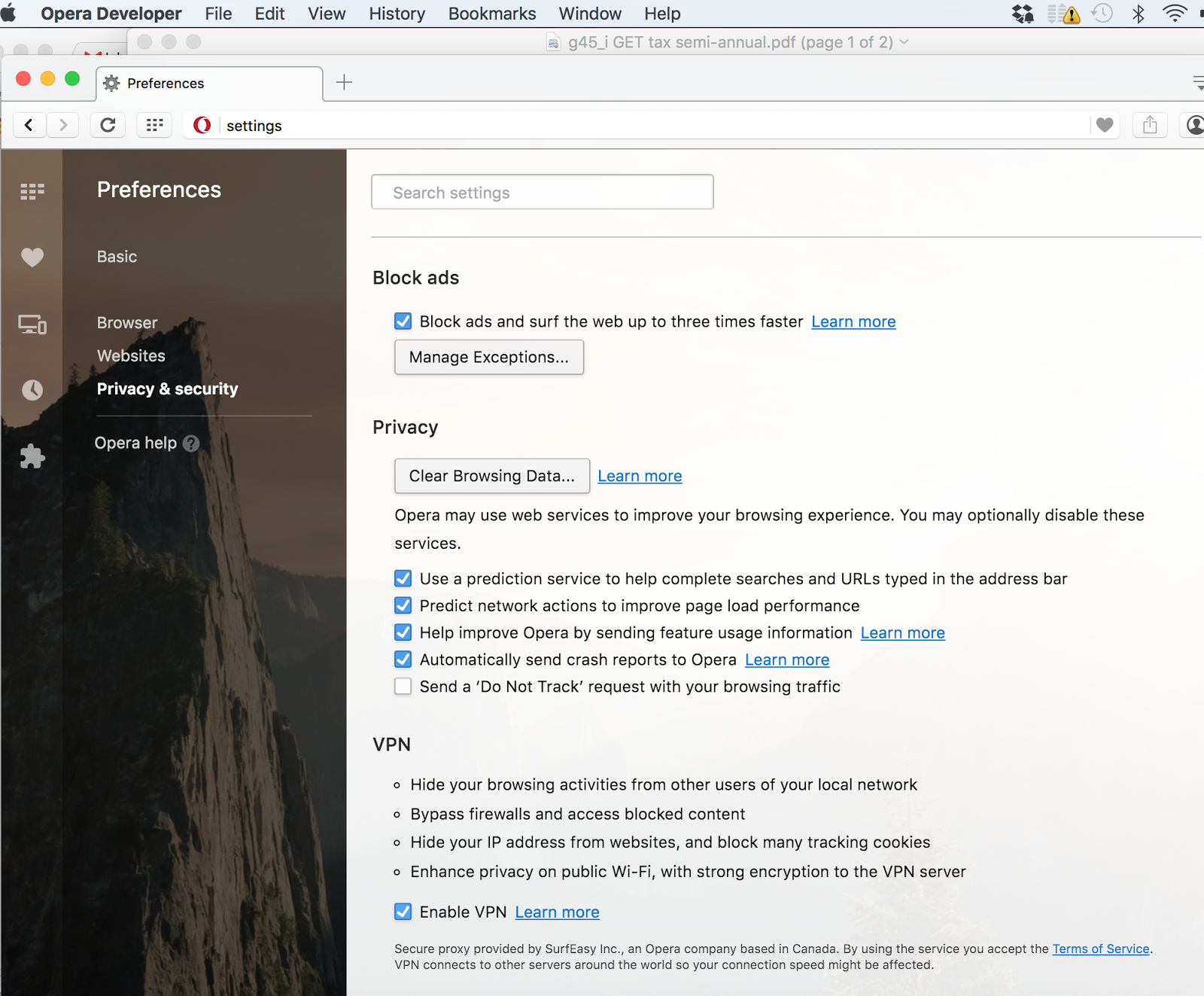Click the gear icon on Preferences tab

click(x=111, y=83)
